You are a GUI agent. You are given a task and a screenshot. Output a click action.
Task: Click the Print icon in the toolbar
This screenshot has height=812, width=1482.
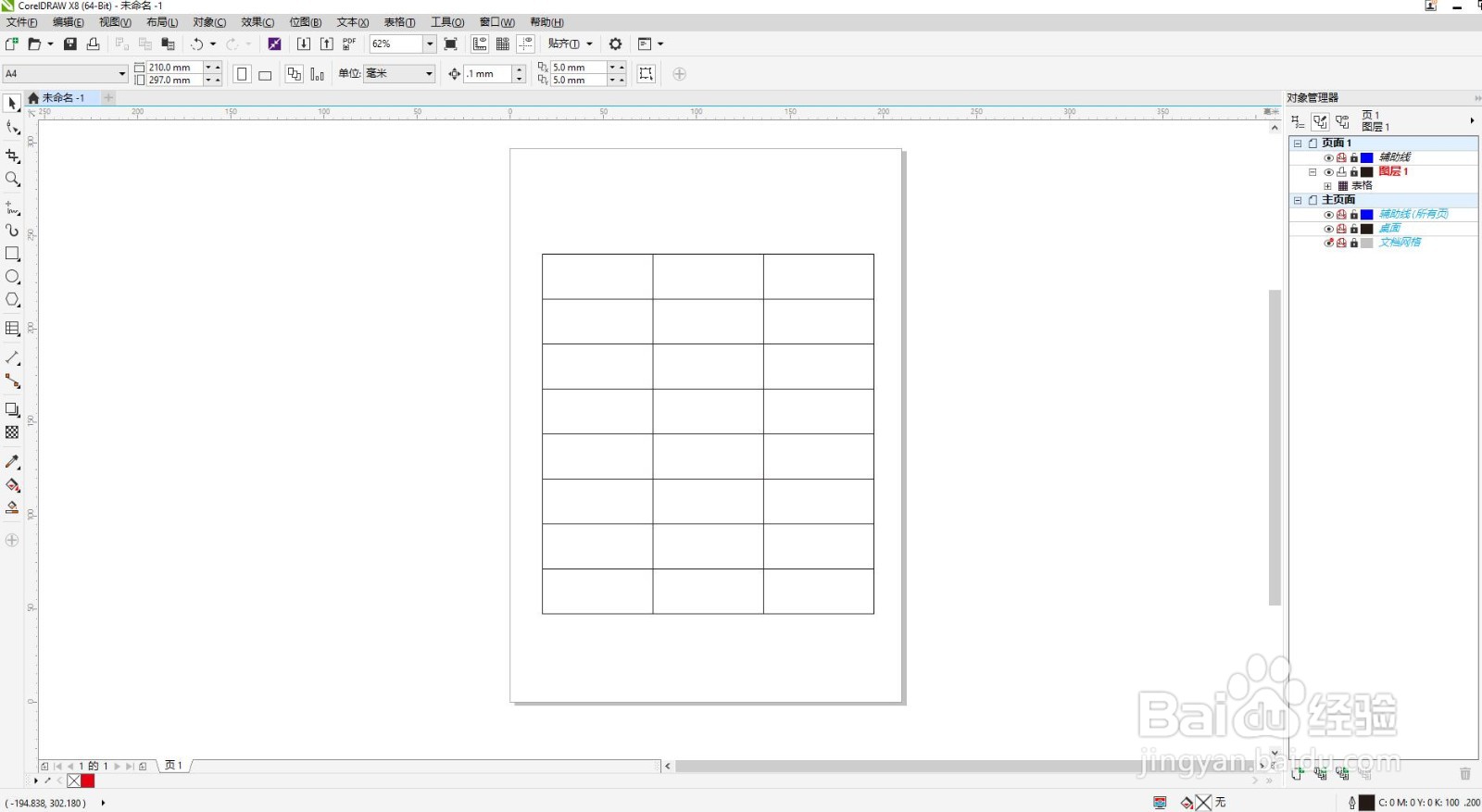pyautogui.click(x=93, y=44)
